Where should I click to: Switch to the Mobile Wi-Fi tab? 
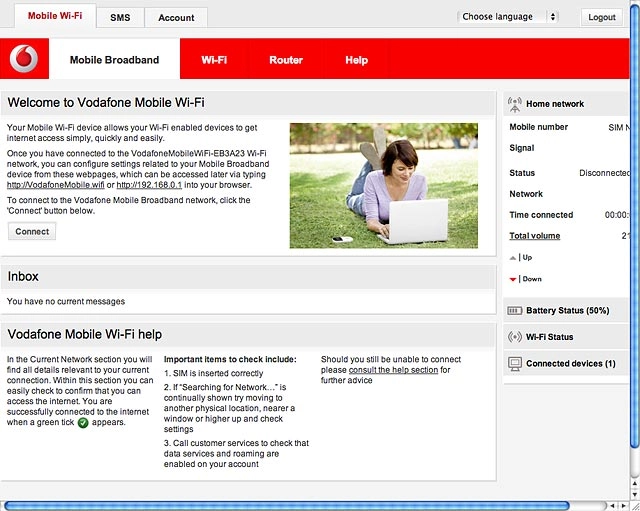coord(55,16)
